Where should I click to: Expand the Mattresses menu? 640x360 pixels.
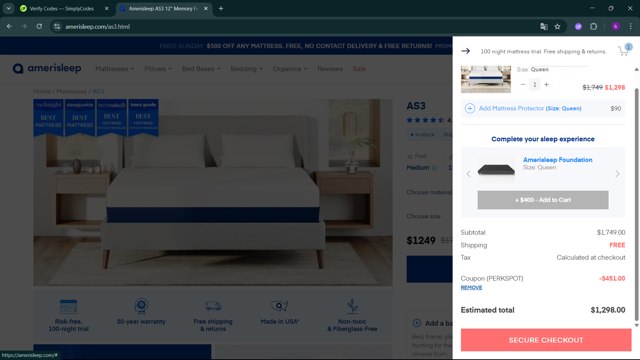(115, 69)
